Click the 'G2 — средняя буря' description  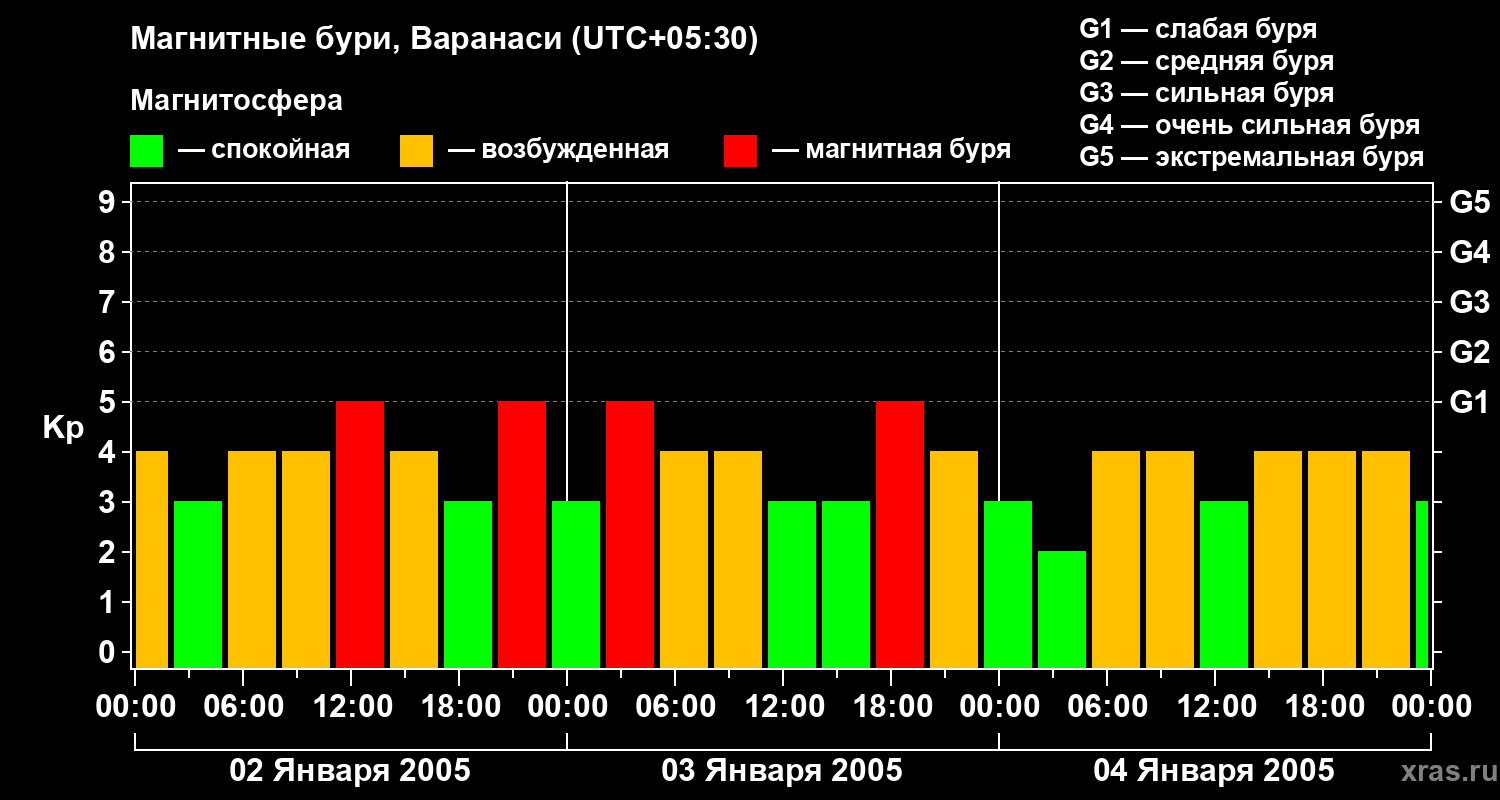click(x=1206, y=61)
